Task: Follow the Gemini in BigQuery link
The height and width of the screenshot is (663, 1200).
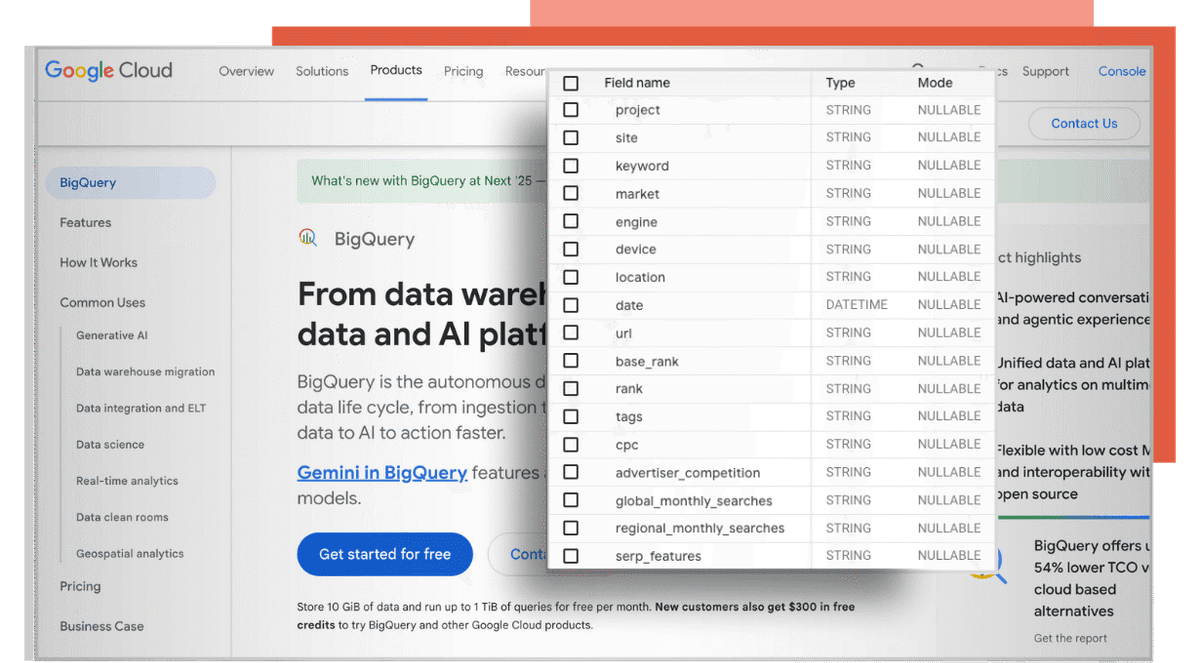Action: pos(382,473)
